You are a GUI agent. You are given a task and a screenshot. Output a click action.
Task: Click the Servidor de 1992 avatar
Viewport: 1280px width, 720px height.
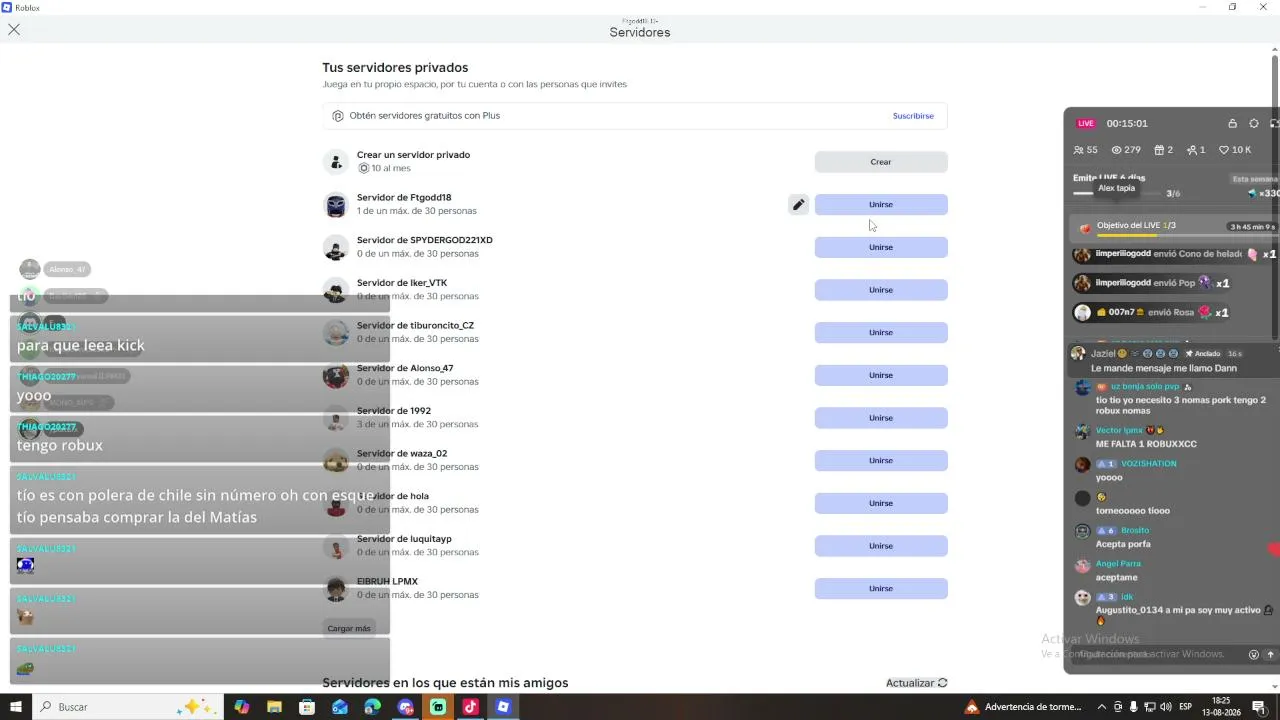336,418
